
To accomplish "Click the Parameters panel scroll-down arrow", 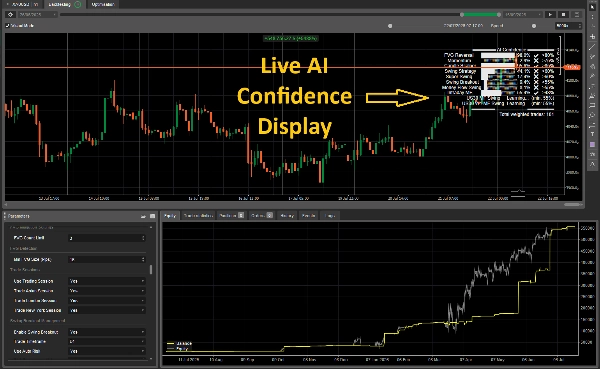I will 151,359.
